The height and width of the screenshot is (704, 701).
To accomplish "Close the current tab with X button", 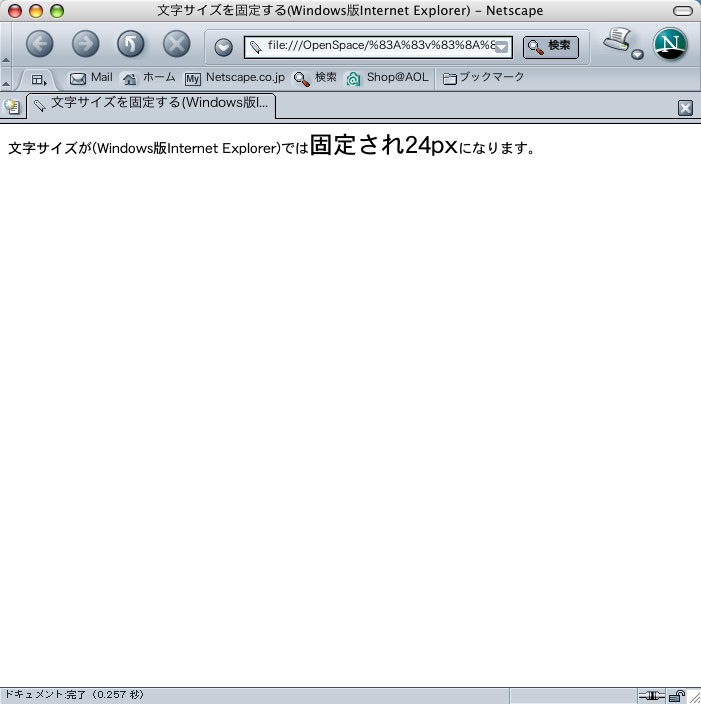I will [x=685, y=108].
